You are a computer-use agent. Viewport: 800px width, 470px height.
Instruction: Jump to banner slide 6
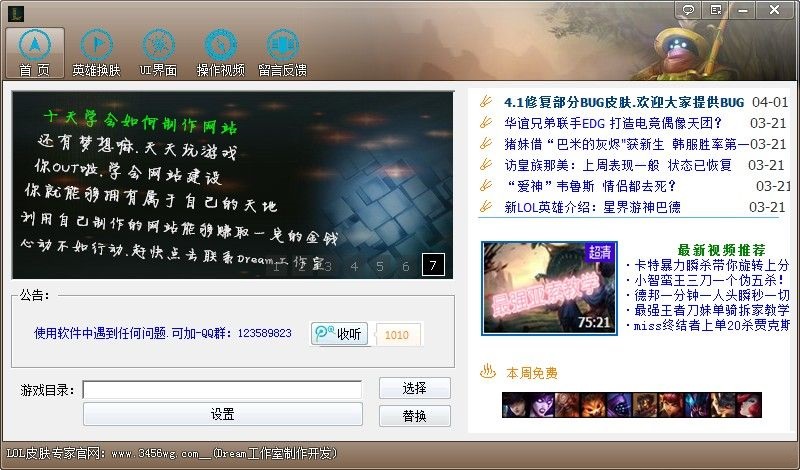(406, 266)
